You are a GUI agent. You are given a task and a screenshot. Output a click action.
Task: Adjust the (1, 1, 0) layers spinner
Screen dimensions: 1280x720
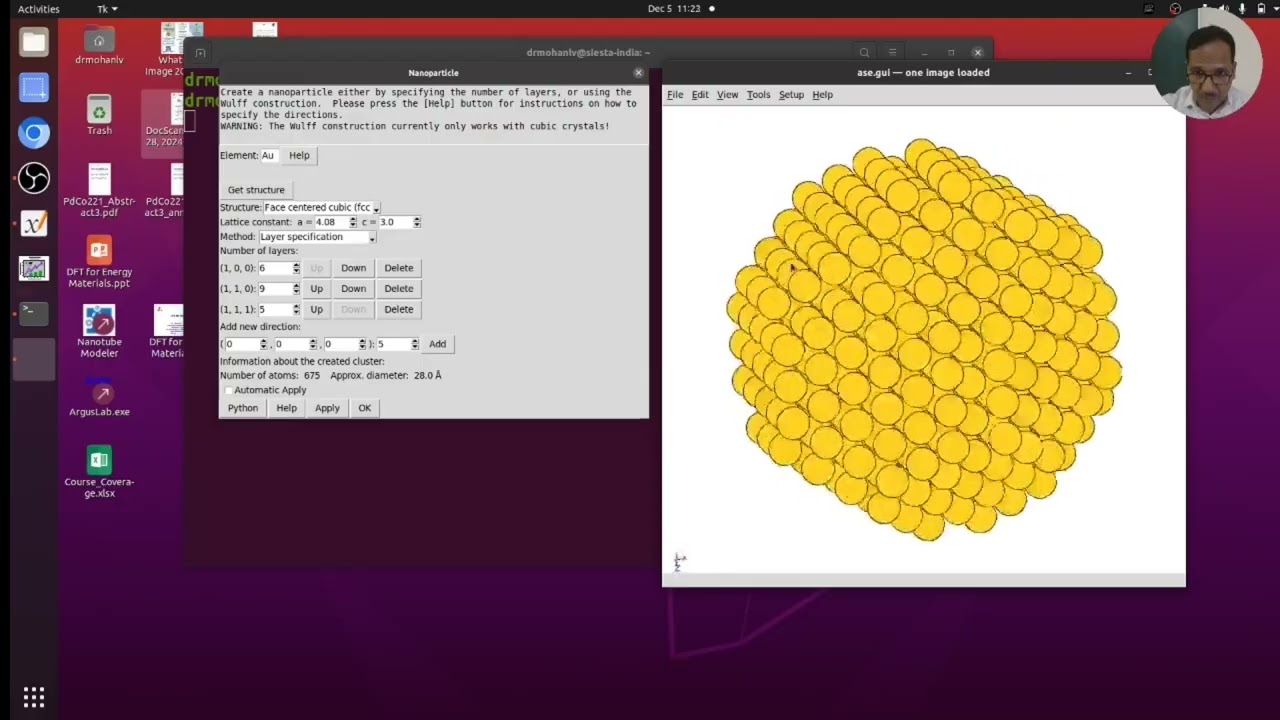(x=296, y=289)
